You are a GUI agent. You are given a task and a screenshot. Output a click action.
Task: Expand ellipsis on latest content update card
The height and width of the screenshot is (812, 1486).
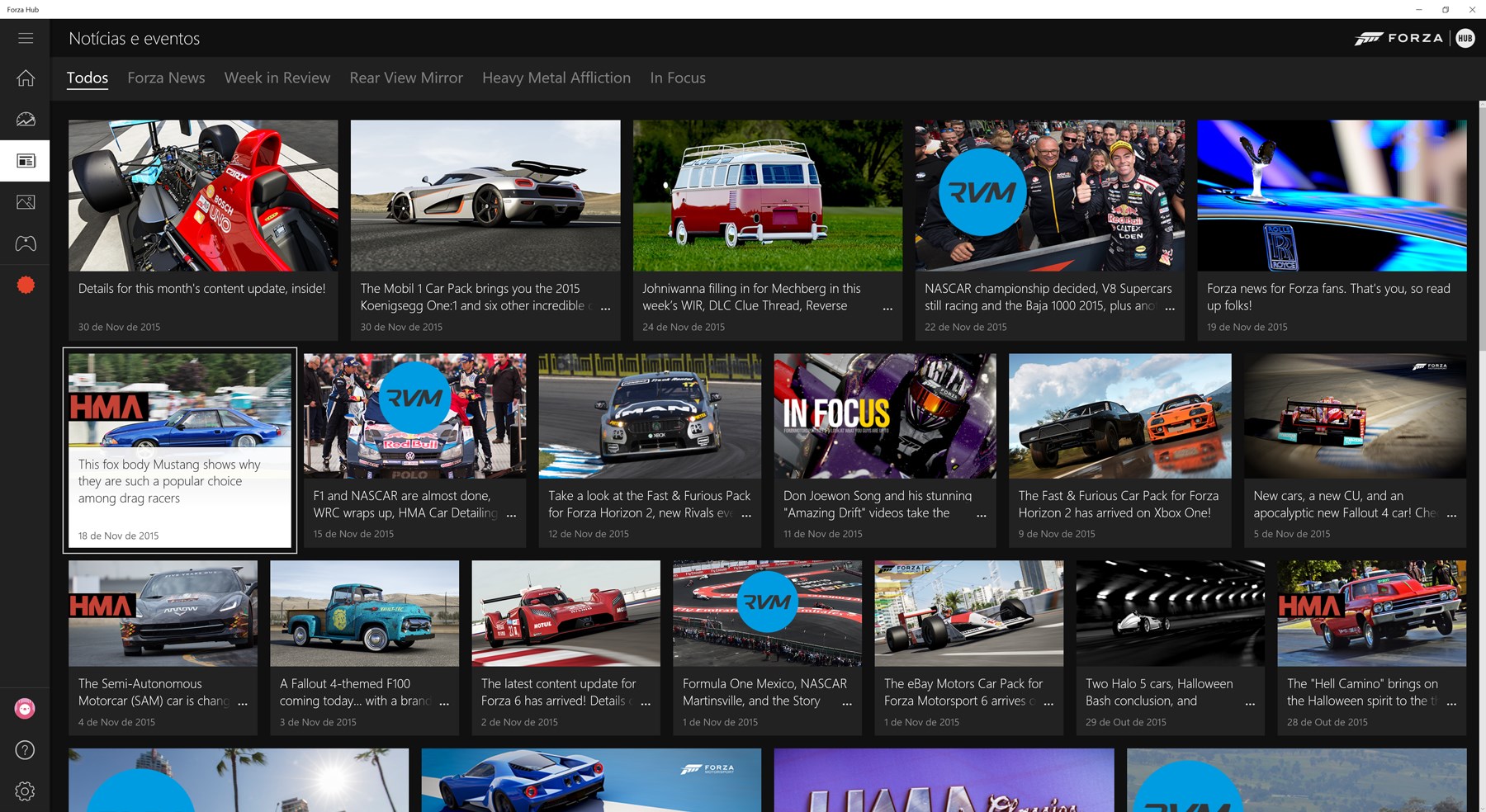(x=646, y=703)
